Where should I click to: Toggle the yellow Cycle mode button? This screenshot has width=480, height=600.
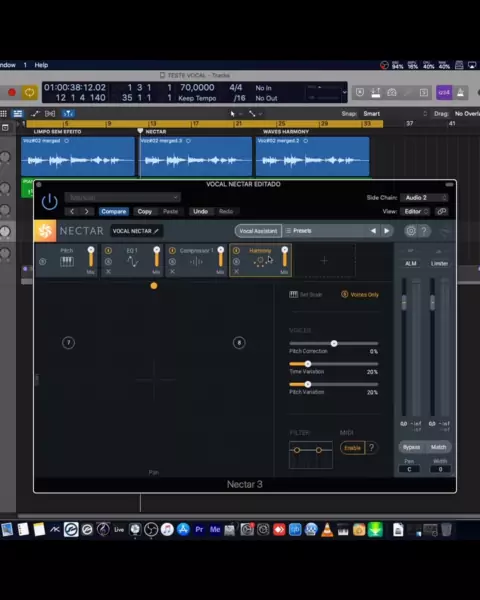(x=29, y=92)
